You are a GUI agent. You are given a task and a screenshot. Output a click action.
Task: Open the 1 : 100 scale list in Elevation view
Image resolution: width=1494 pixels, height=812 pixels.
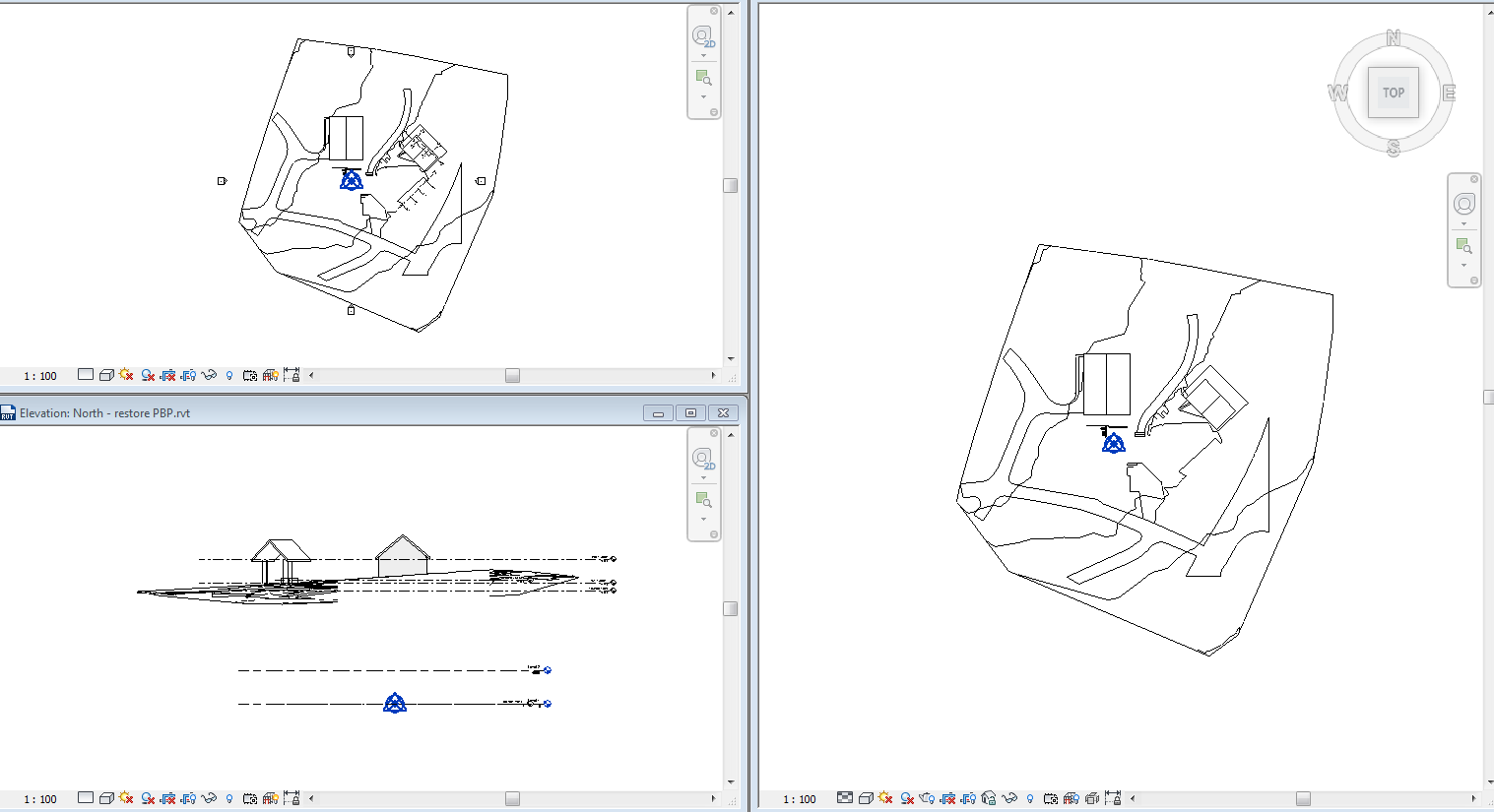tap(40, 799)
